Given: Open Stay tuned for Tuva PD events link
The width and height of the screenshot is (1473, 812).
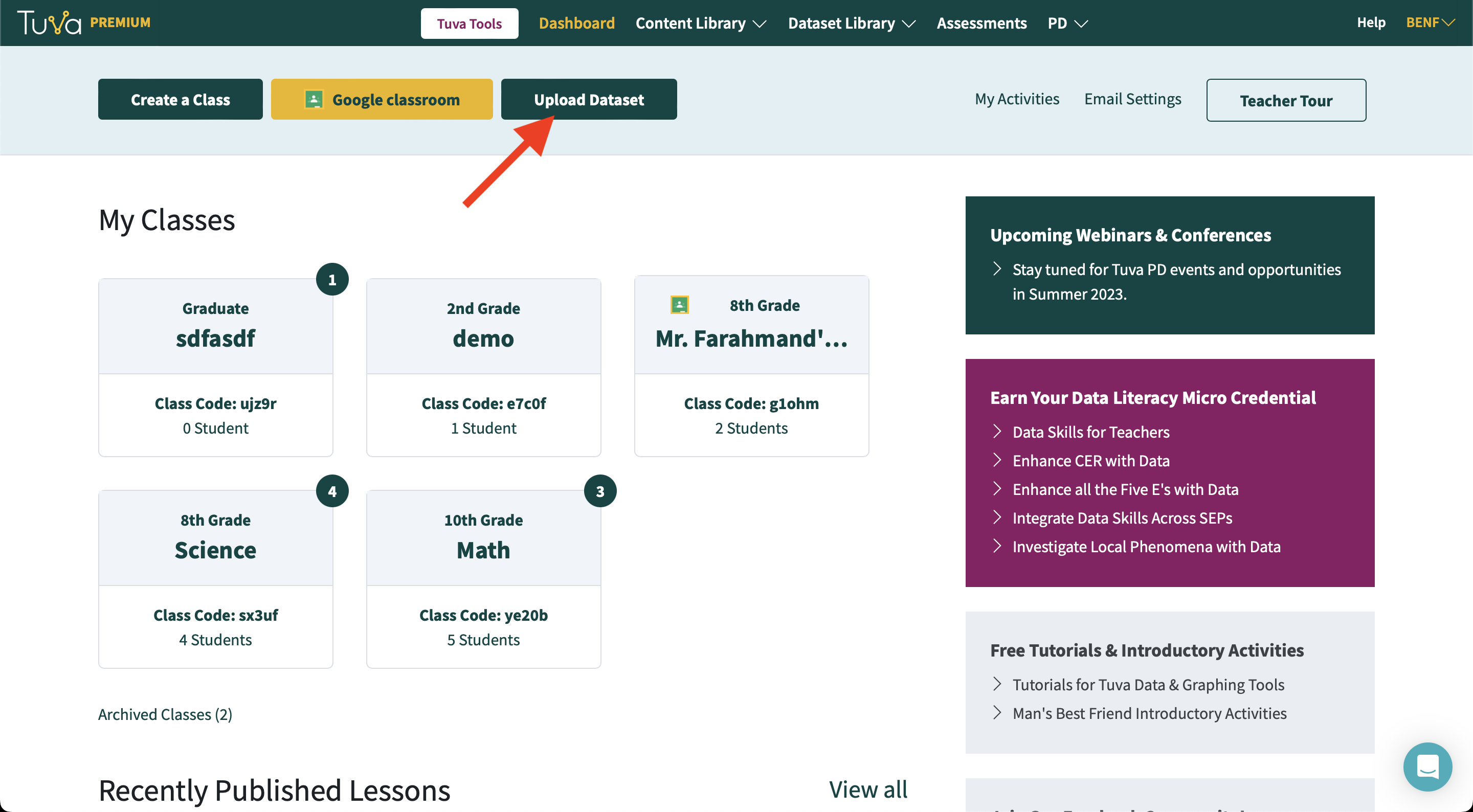Looking at the screenshot, I should pos(1176,281).
